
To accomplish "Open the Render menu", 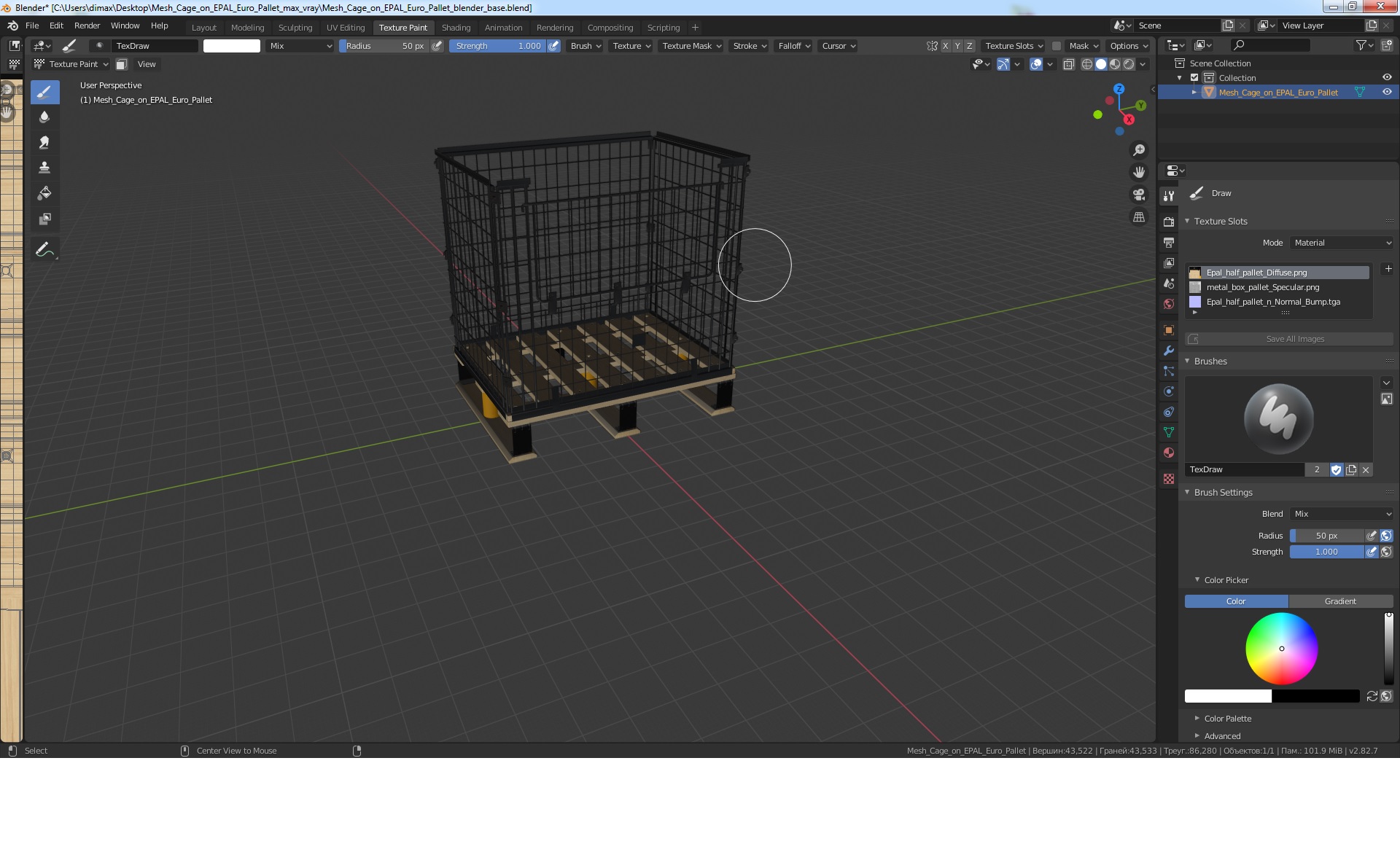I will pyautogui.click(x=87, y=26).
